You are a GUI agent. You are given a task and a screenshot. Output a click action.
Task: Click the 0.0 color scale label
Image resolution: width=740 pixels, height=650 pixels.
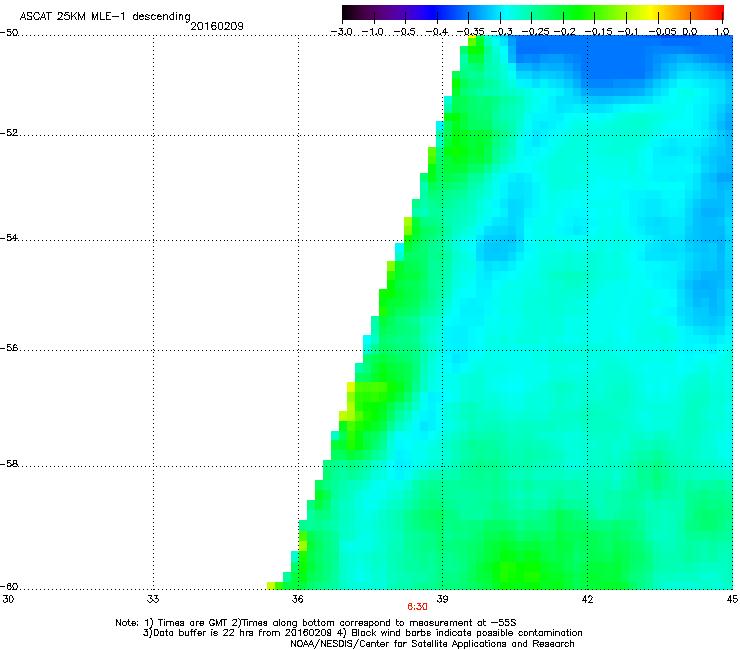point(690,32)
